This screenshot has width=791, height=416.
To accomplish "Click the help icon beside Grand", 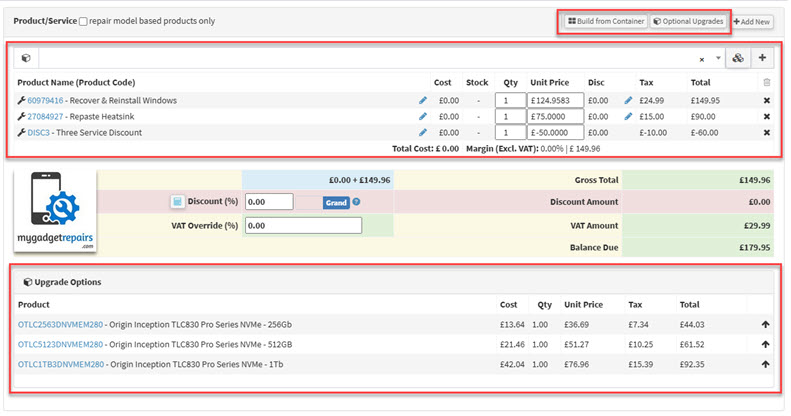I will click(x=356, y=202).
